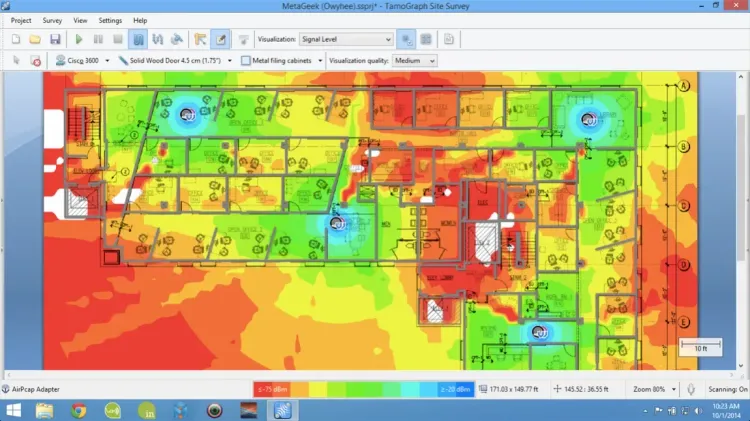Stop the survey with the square stop button
Image resolution: width=750 pixels, height=421 pixels.
click(118, 39)
